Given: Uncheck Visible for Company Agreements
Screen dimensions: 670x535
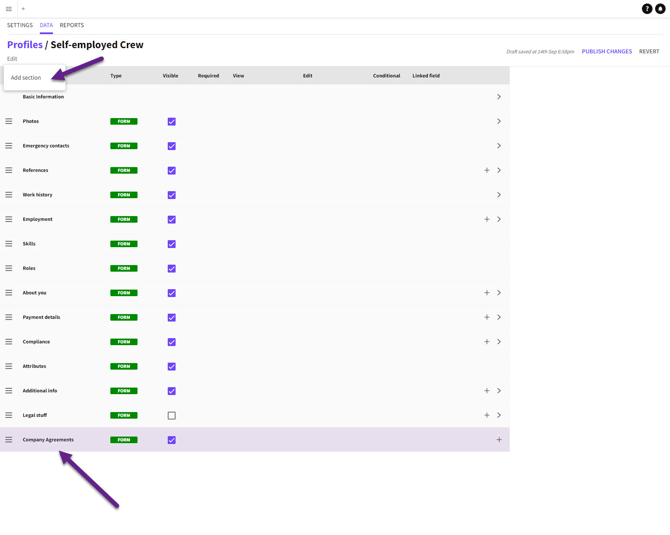Looking at the screenshot, I should (x=172, y=440).
